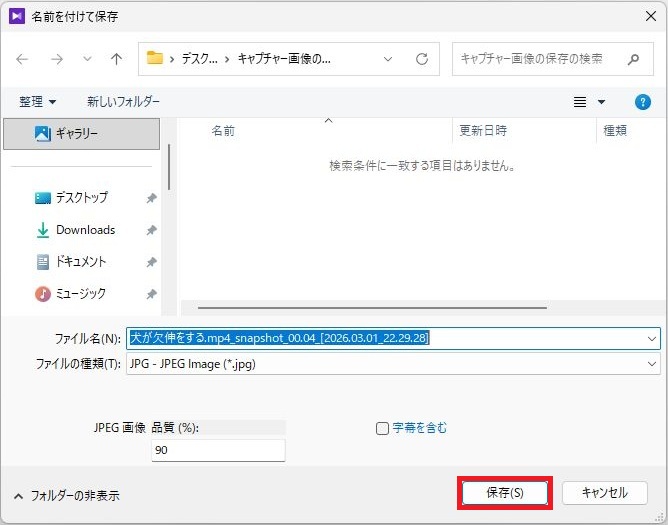This screenshot has height=525, width=668.
Task: Refresh the current folder view
Action: tap(422, 59)
